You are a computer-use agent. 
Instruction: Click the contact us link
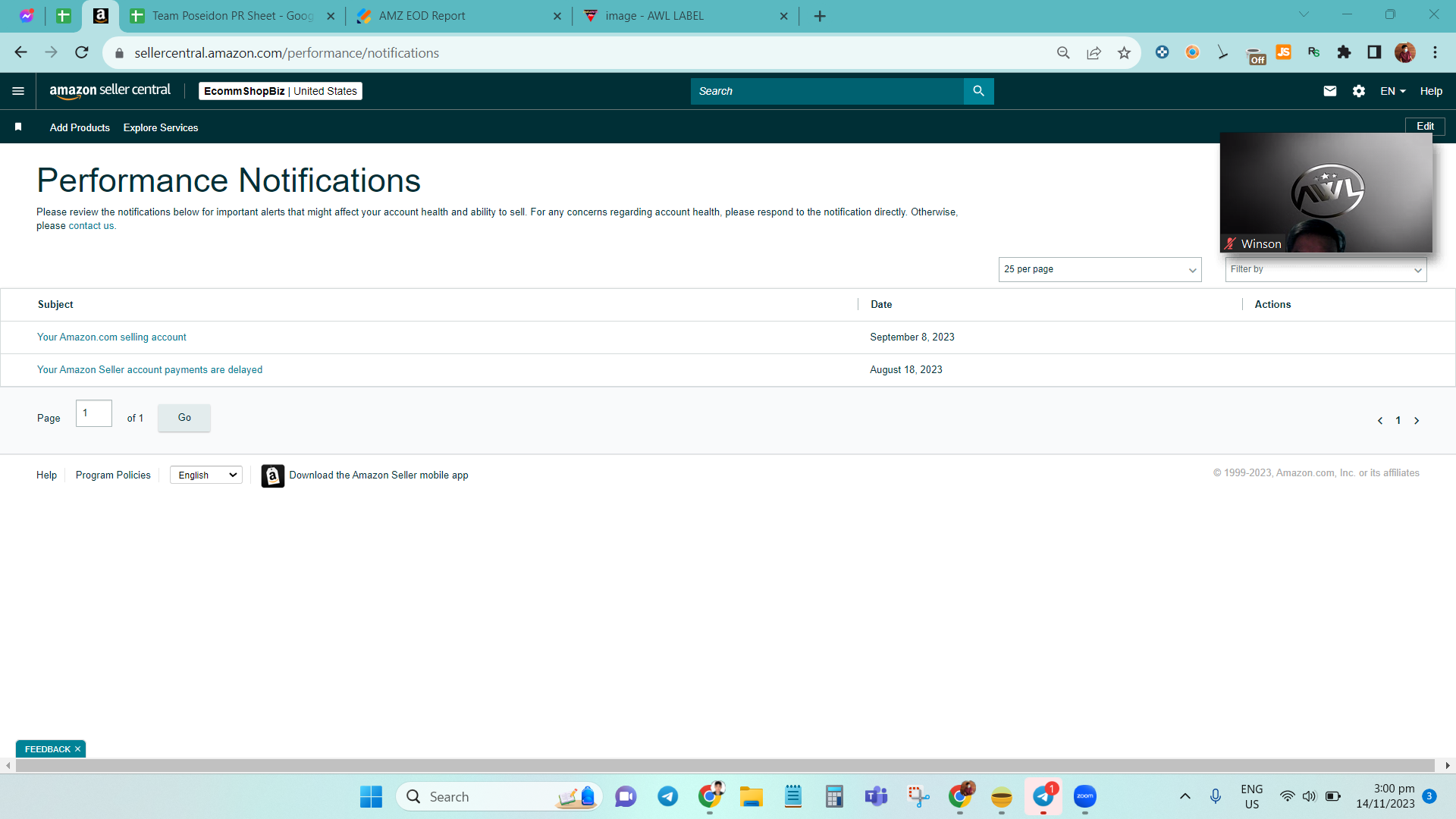pyautogui.click(x=91, y=226)
